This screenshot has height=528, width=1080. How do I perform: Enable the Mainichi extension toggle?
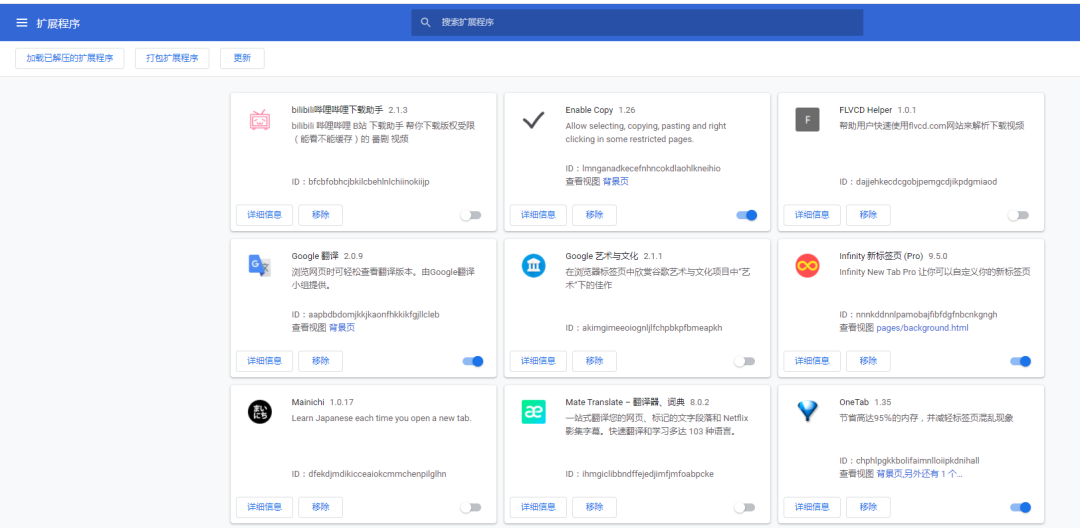[x=471, y=507]
